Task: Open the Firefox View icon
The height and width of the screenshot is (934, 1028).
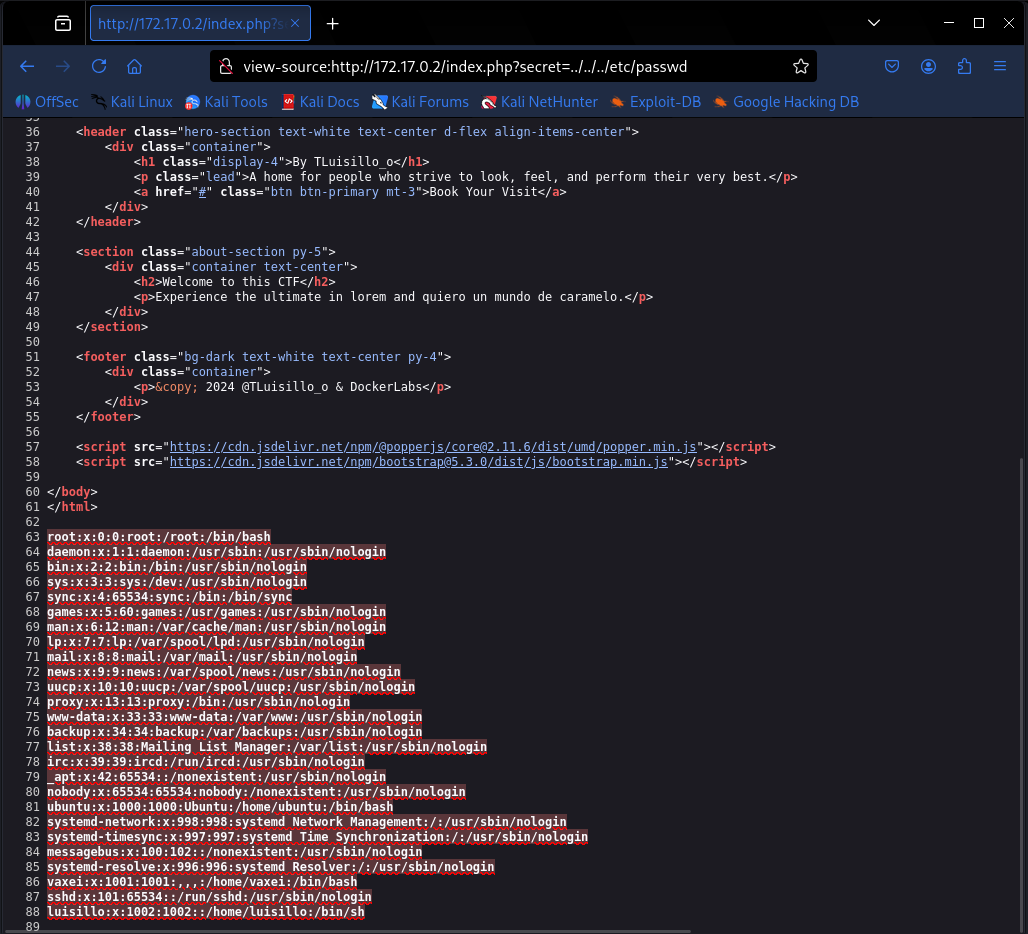Action: tap(63, 24)
